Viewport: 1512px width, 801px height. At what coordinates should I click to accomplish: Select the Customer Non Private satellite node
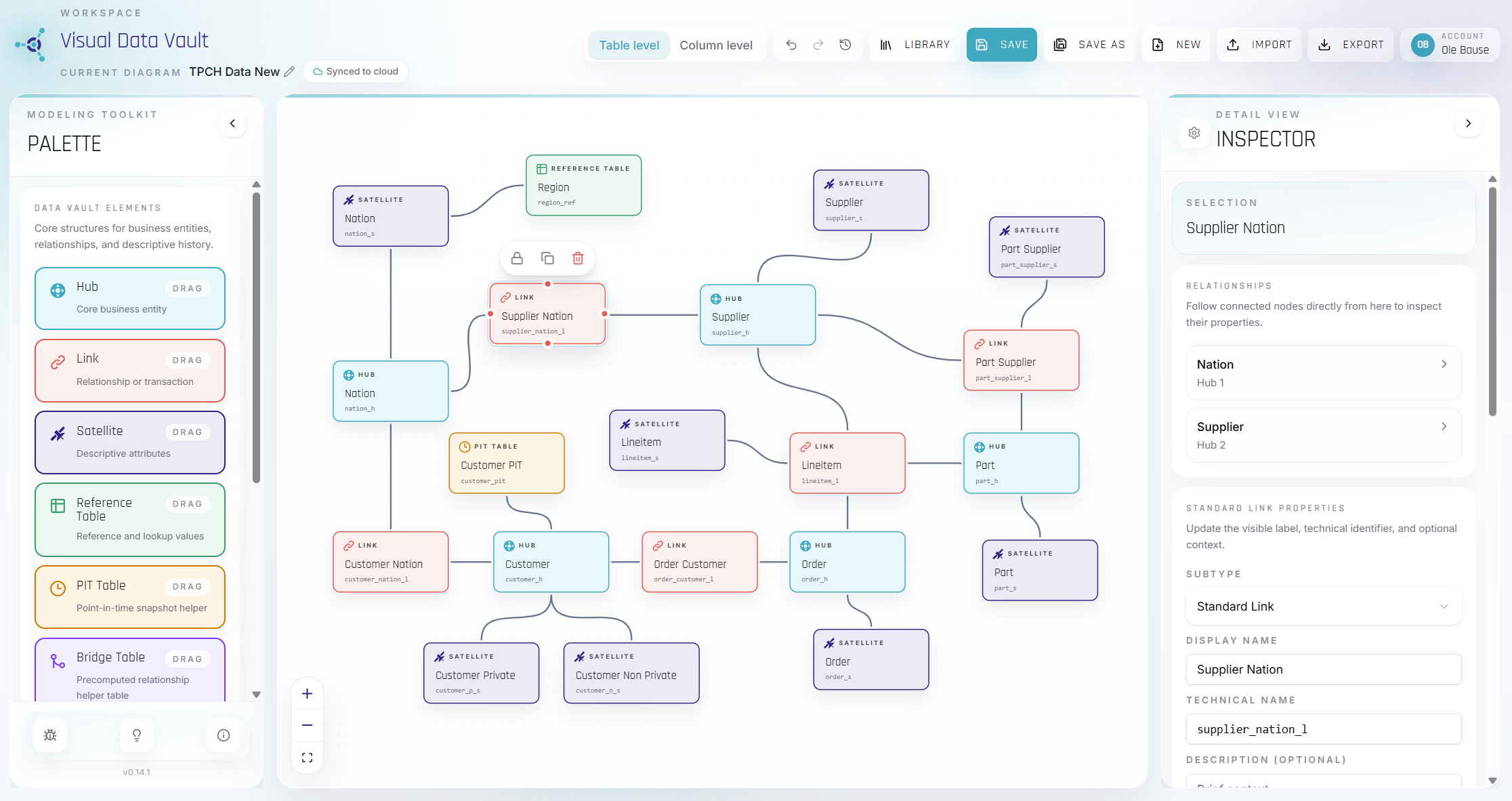click(x=631, y=673)
